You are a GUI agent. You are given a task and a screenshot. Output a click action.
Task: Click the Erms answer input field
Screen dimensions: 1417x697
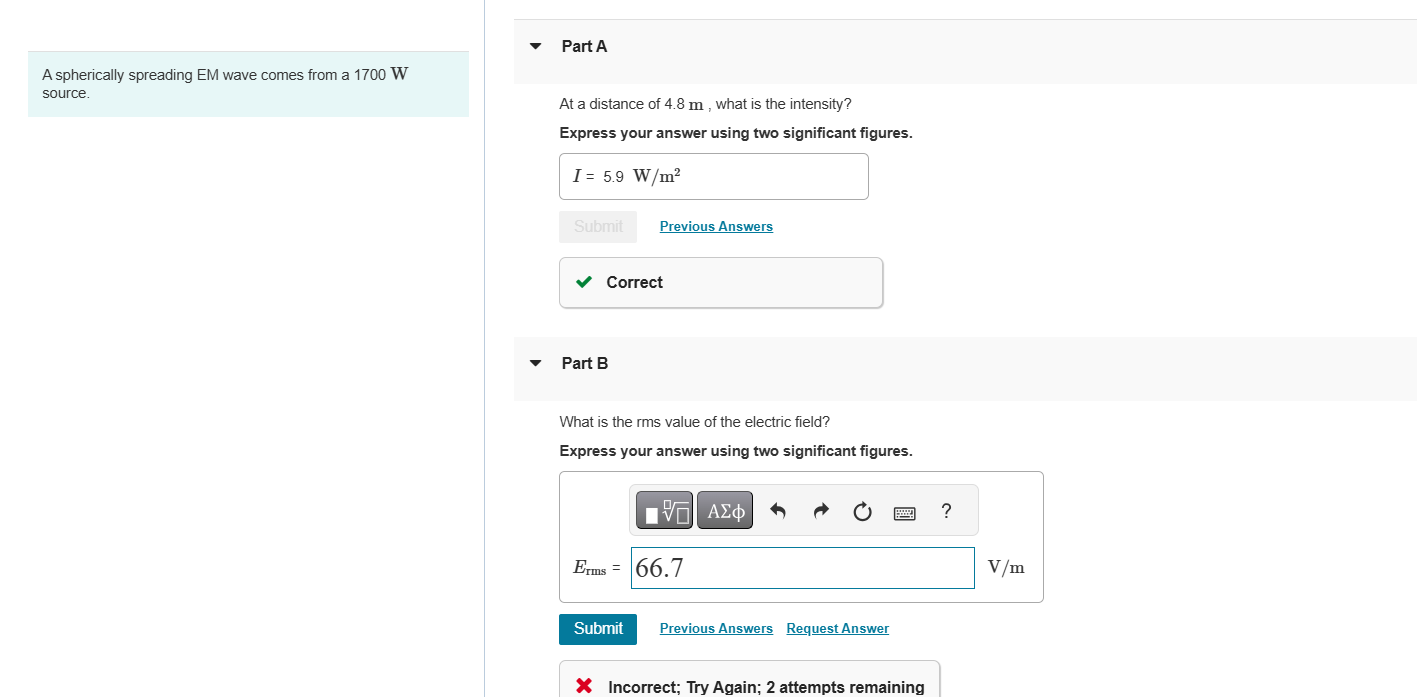pyautogui.click(x=803, y=568)
